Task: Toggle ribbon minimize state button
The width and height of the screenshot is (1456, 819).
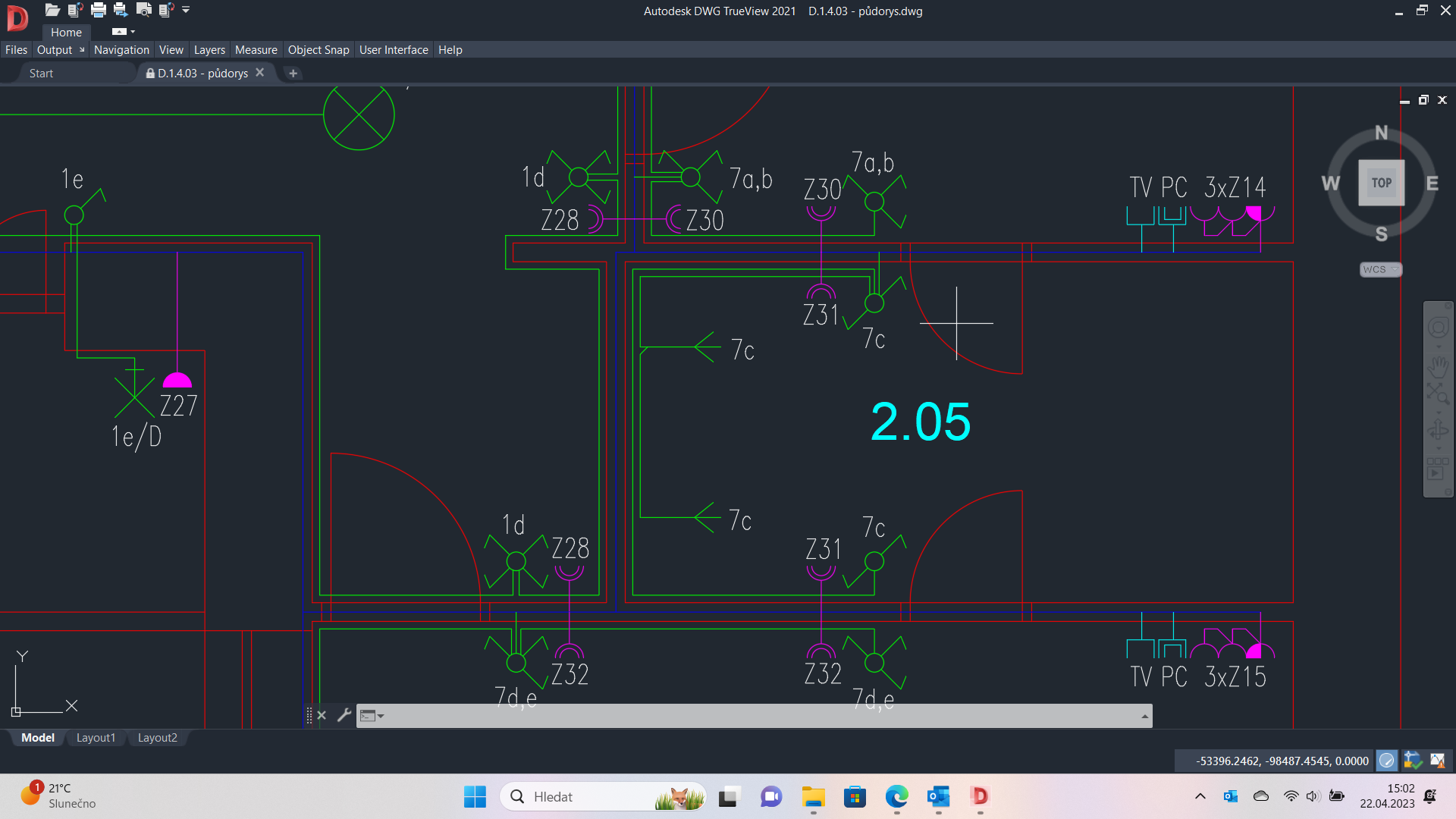Action: coord(119,32)
